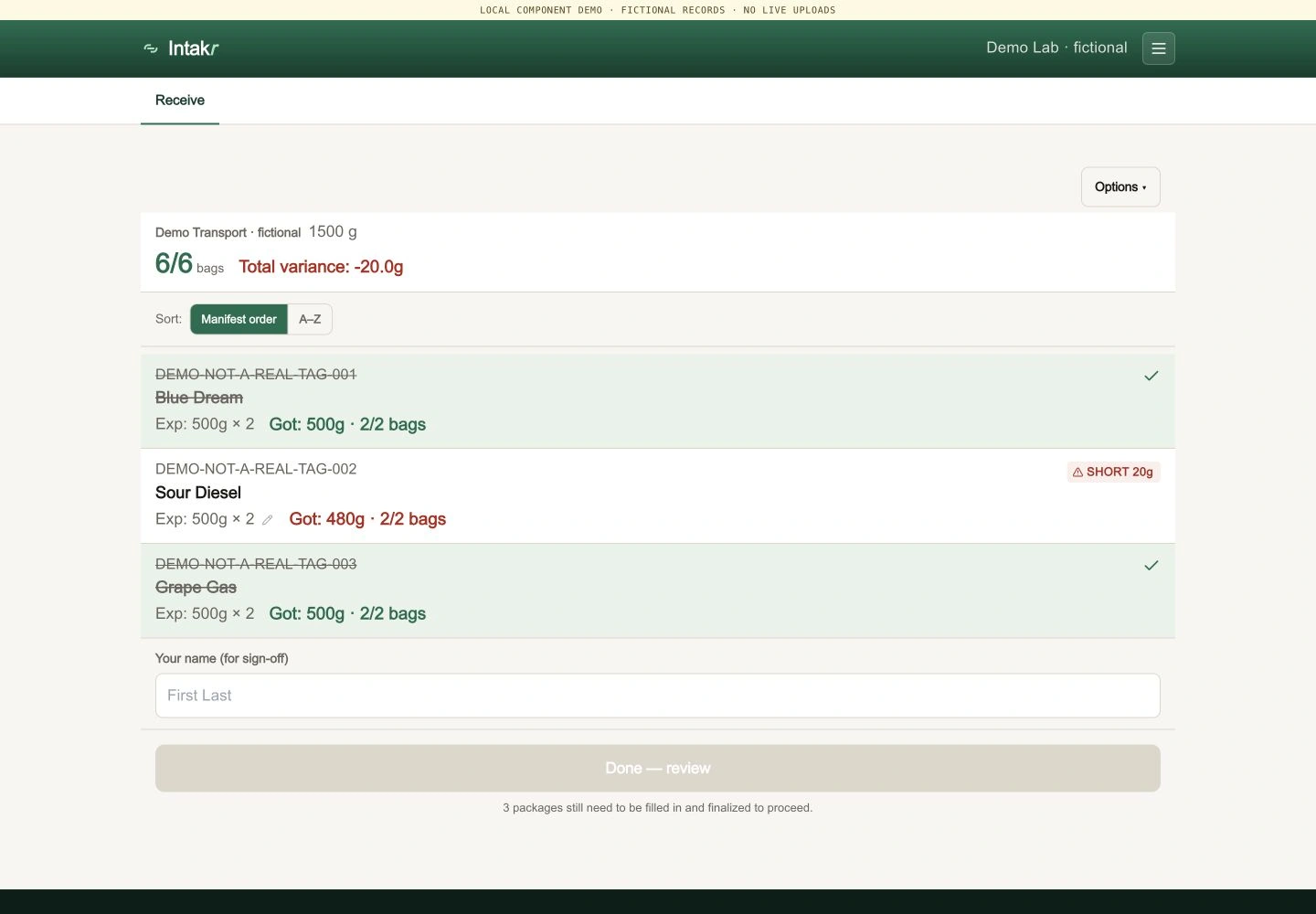
Task: Click the Blue Dream package name
Action: pos(199,398)
